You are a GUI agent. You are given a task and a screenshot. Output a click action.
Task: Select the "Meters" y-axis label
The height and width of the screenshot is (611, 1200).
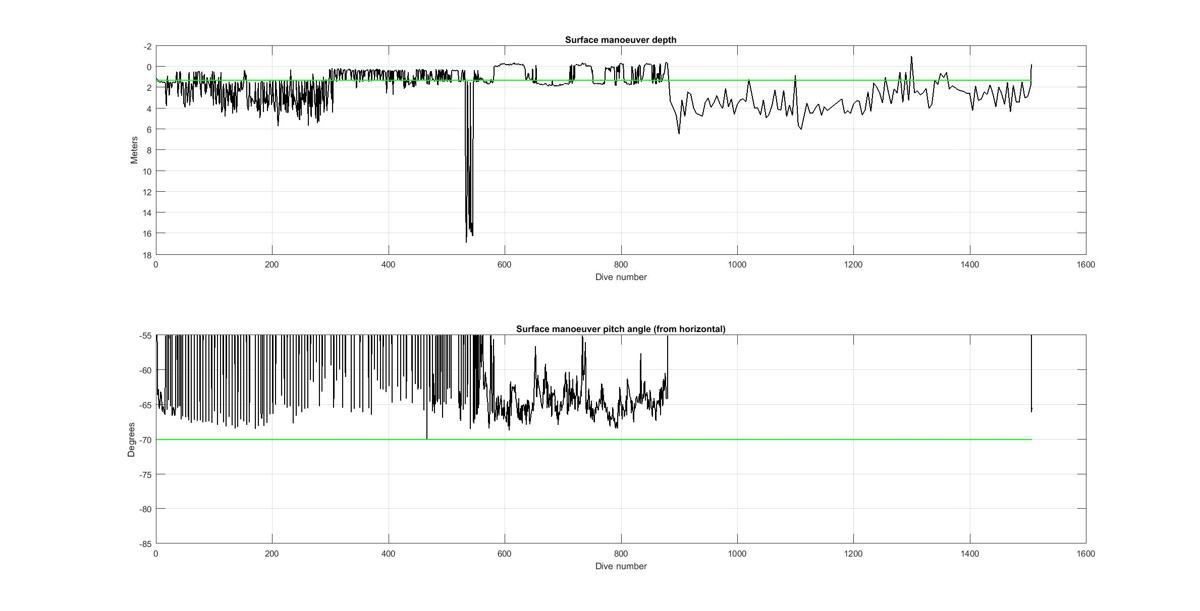pos(135,150)
